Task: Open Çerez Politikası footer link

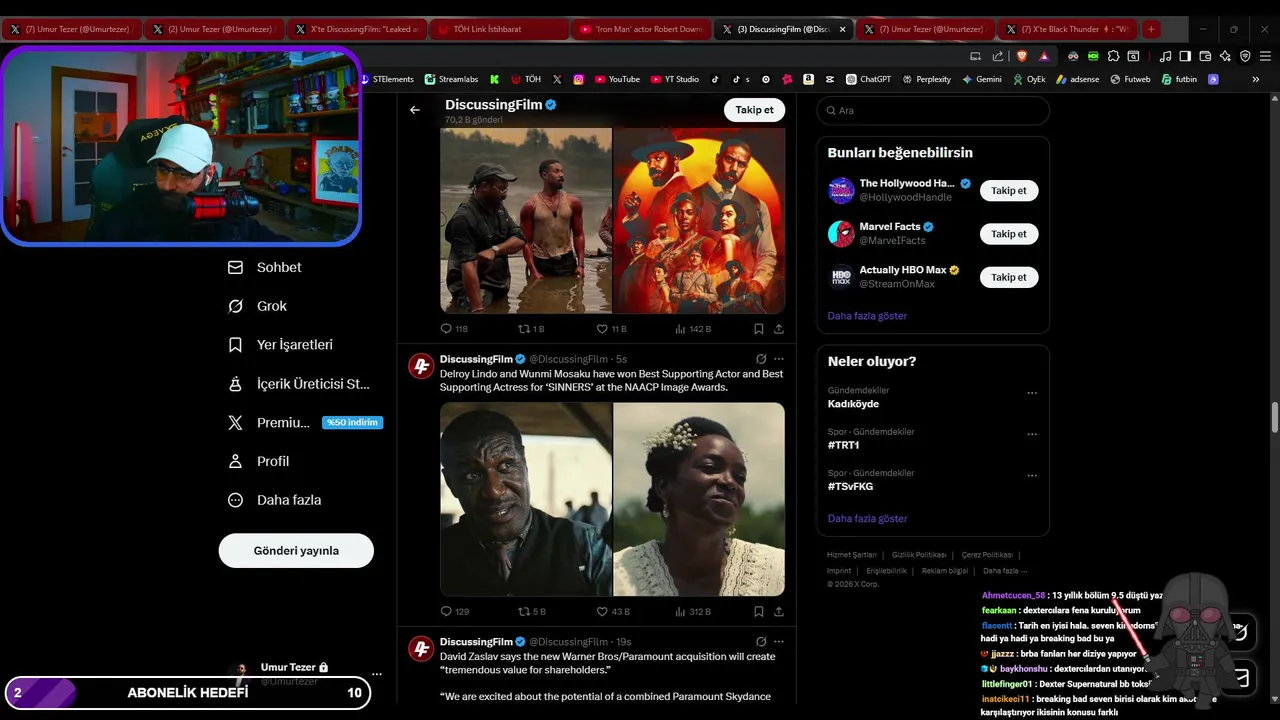Action: 987,555
